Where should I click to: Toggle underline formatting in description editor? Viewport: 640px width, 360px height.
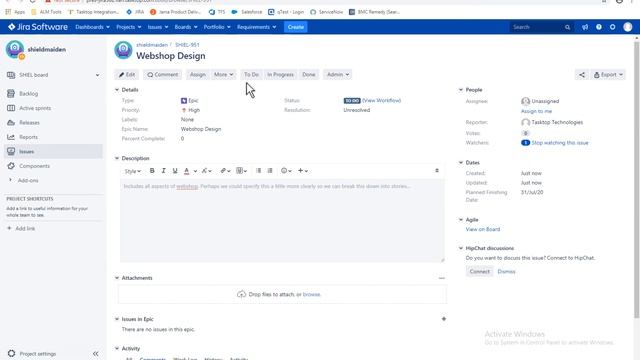(175, 171)
